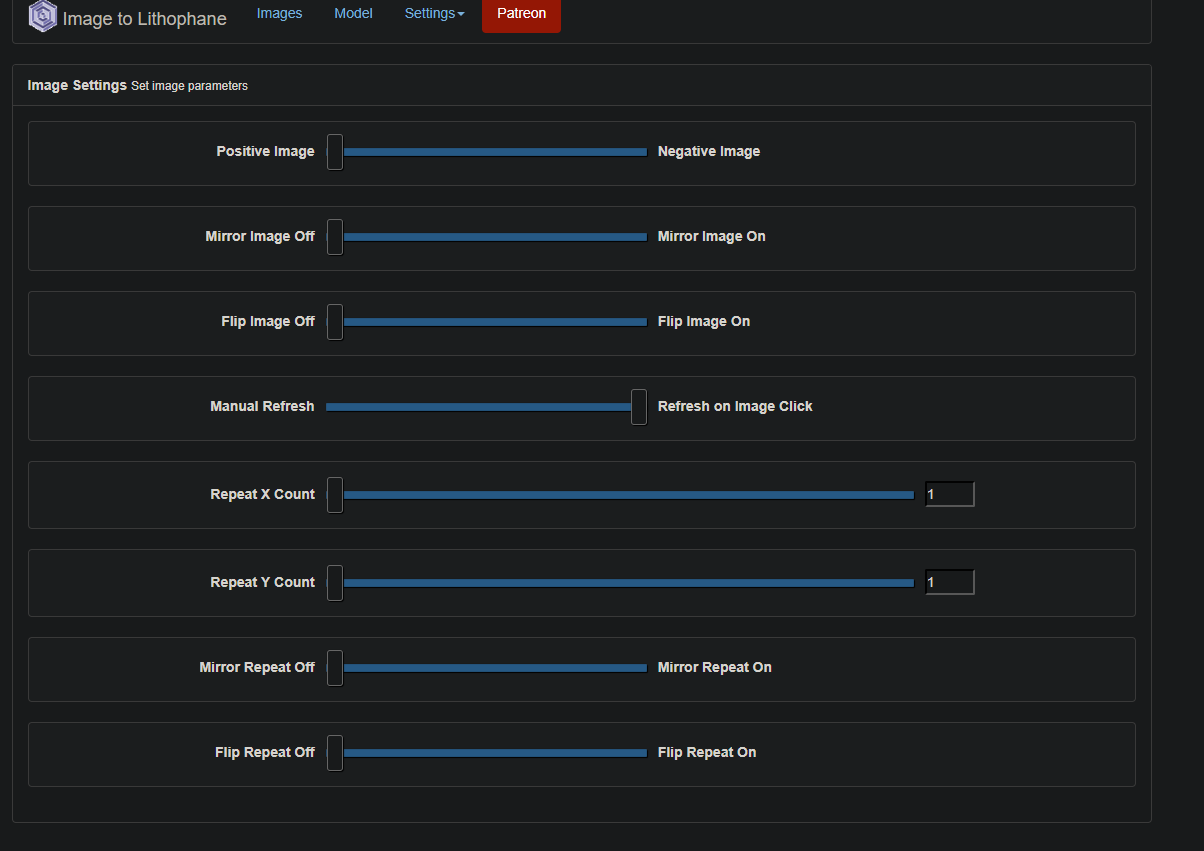
Task: Toggle the Mirror Repeat Off handle
Action: 335,668
